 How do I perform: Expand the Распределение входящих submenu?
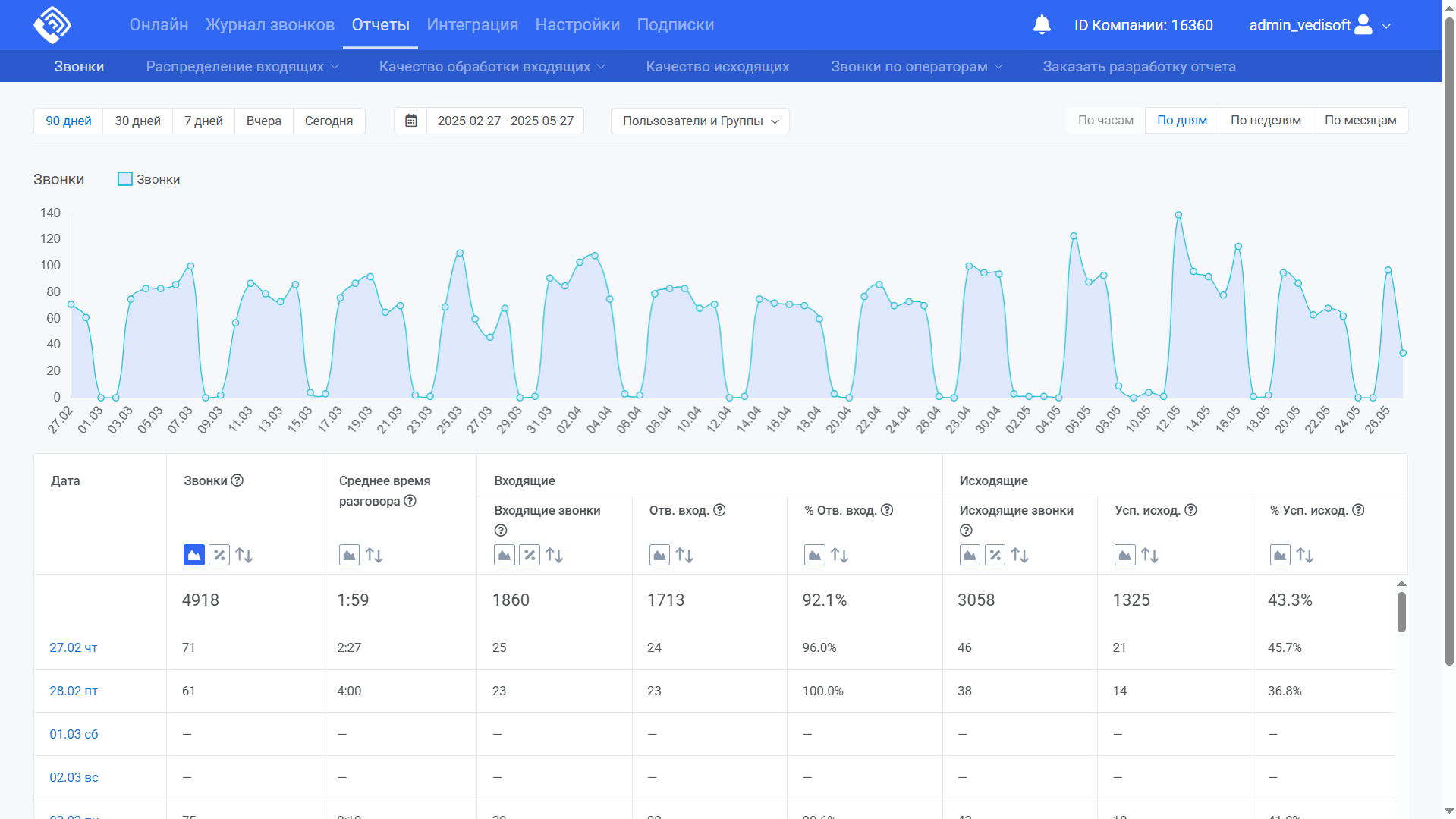pos(242,67)
